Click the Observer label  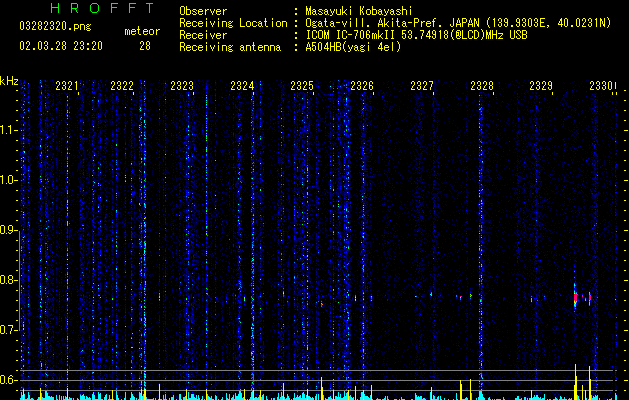coord(203,11)
